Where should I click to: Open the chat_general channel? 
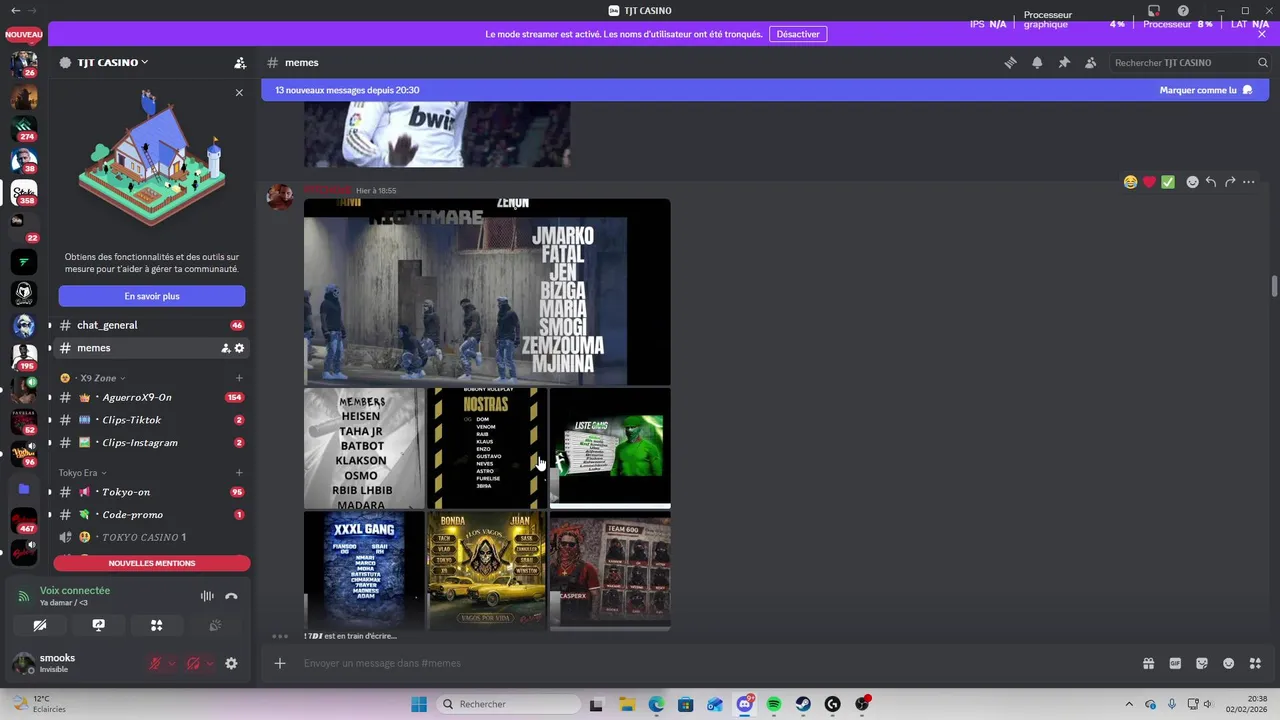[x=151, y=325]
